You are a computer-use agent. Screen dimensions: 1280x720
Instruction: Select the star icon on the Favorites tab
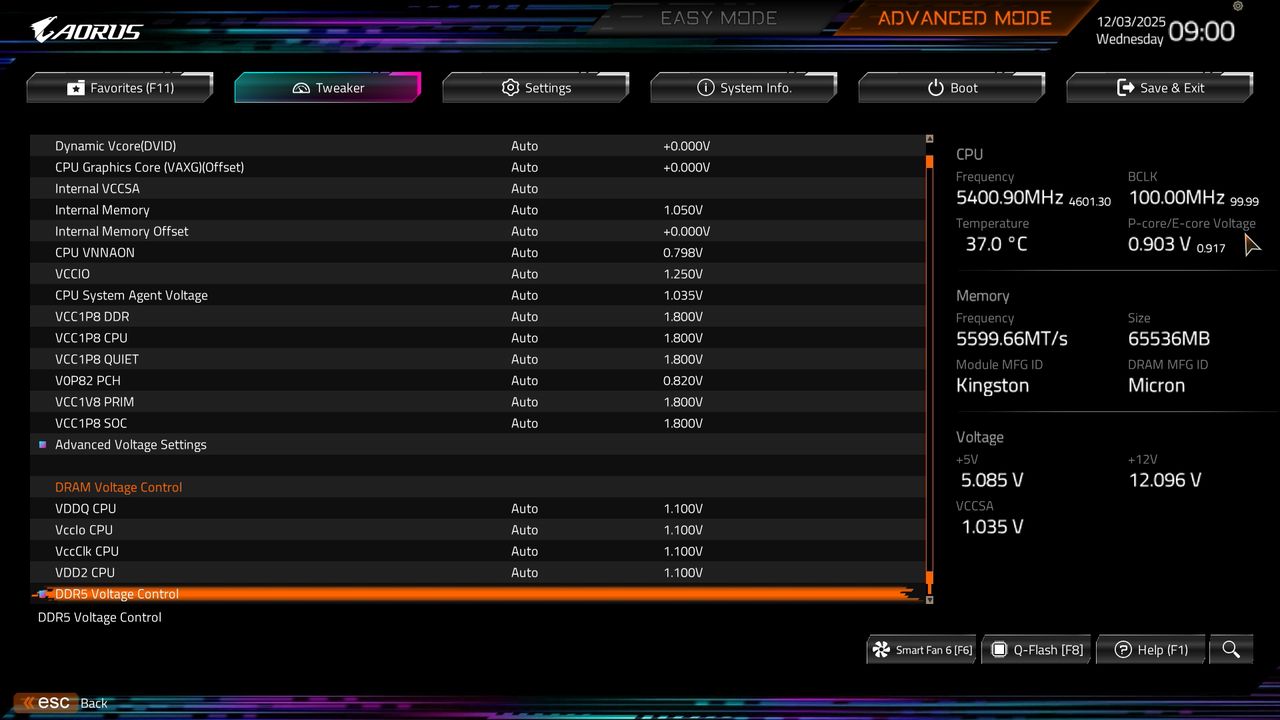coord(76,88)
